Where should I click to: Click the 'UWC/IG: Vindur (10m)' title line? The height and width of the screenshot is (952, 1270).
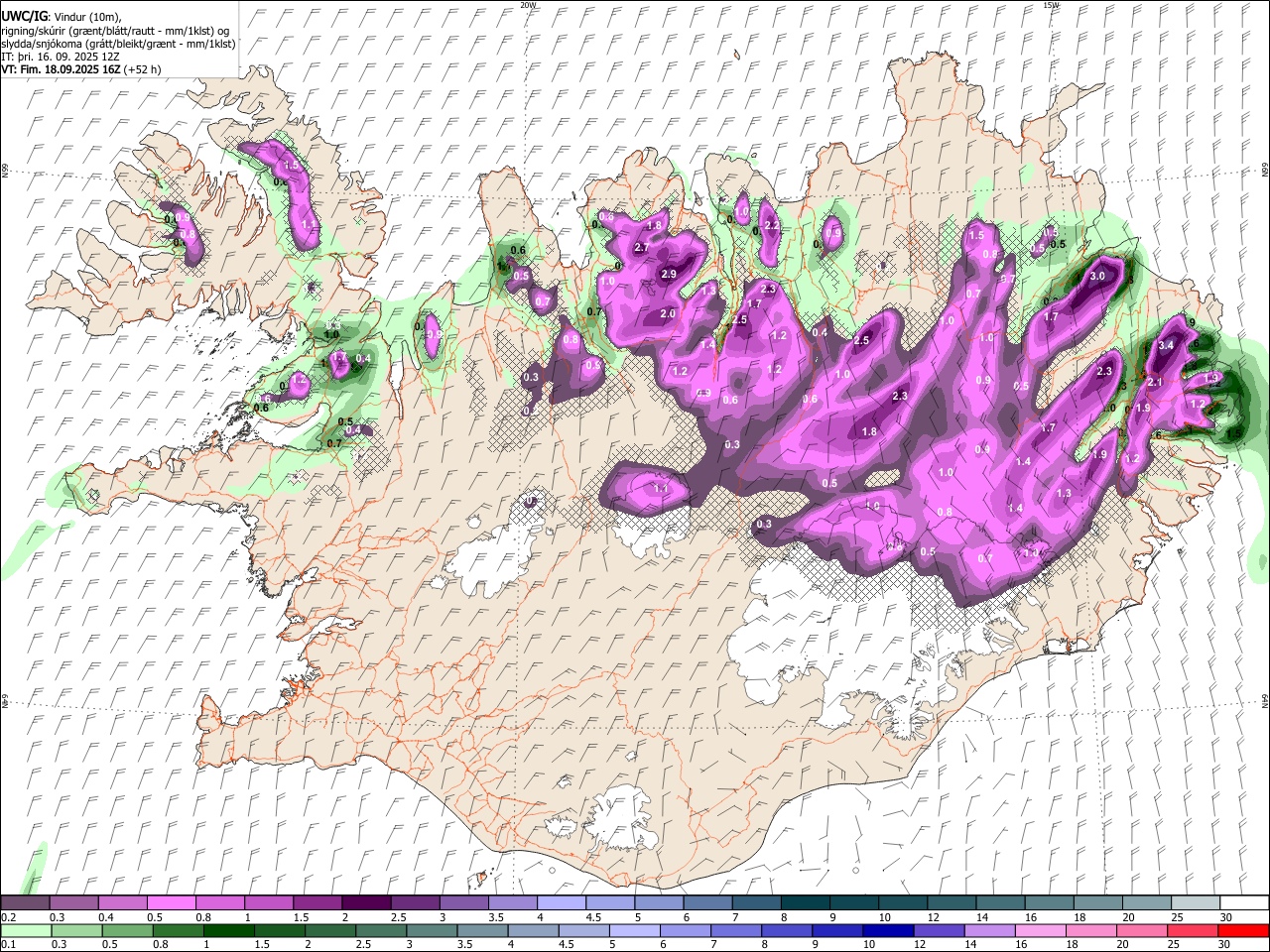click(x=61, y=16)
